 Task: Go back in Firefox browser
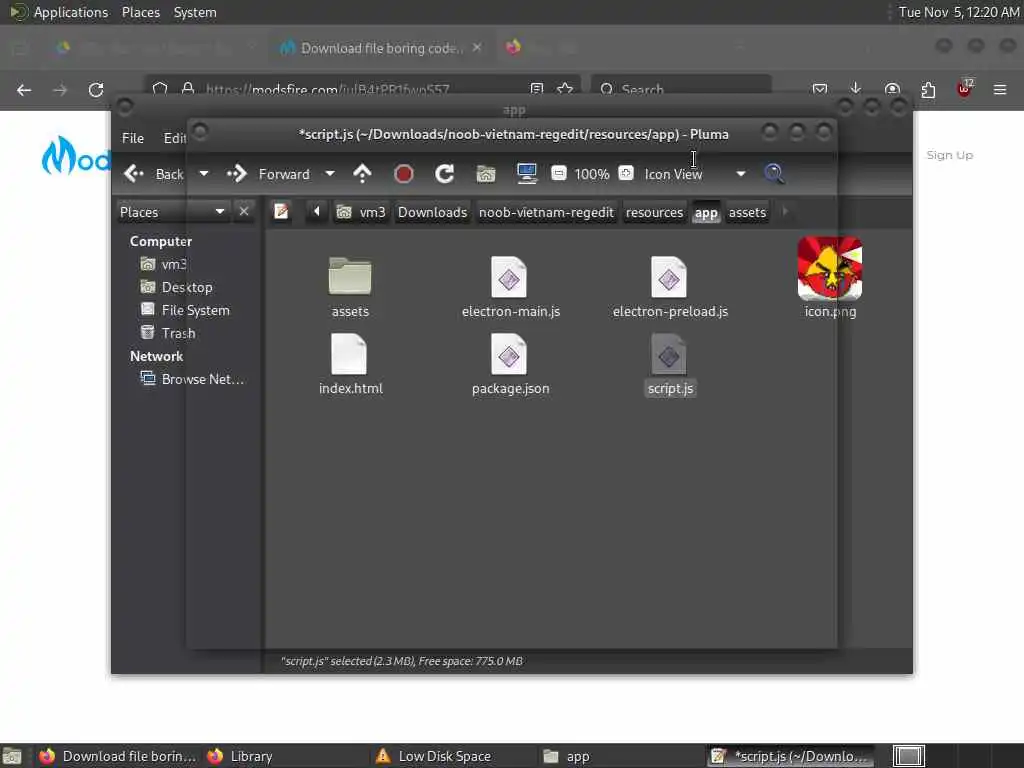point(24,89)
